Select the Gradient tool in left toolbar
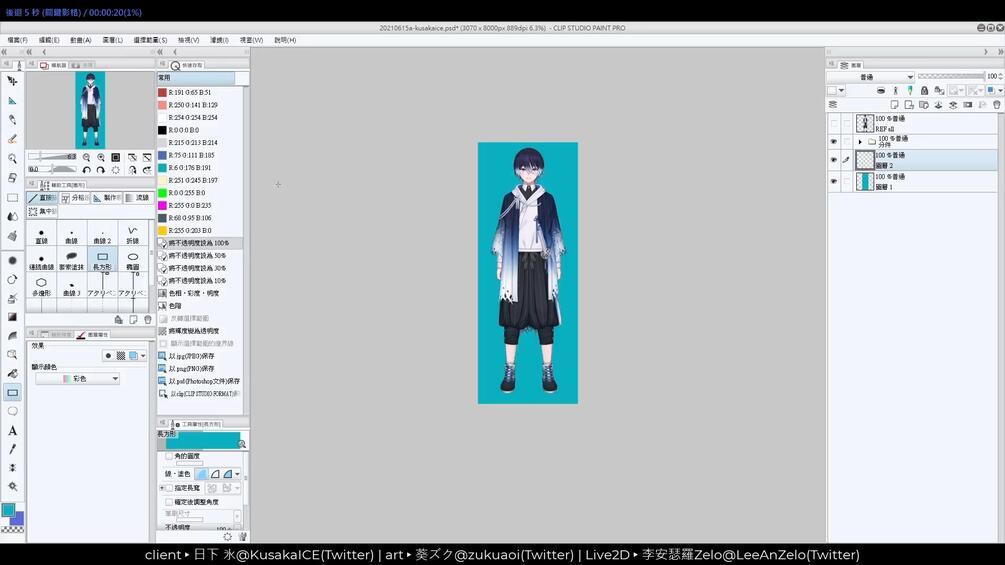This screenshot has height=565, width=1005. [x=12, y=317]
